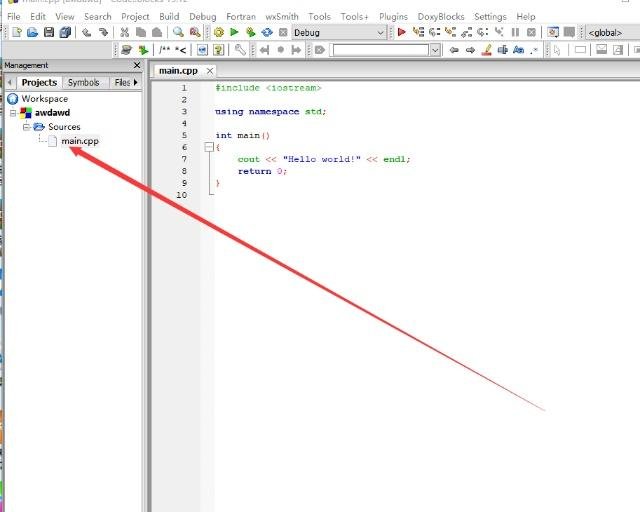
Task: Click the Cut scissors icon
Action: point(125,33)
